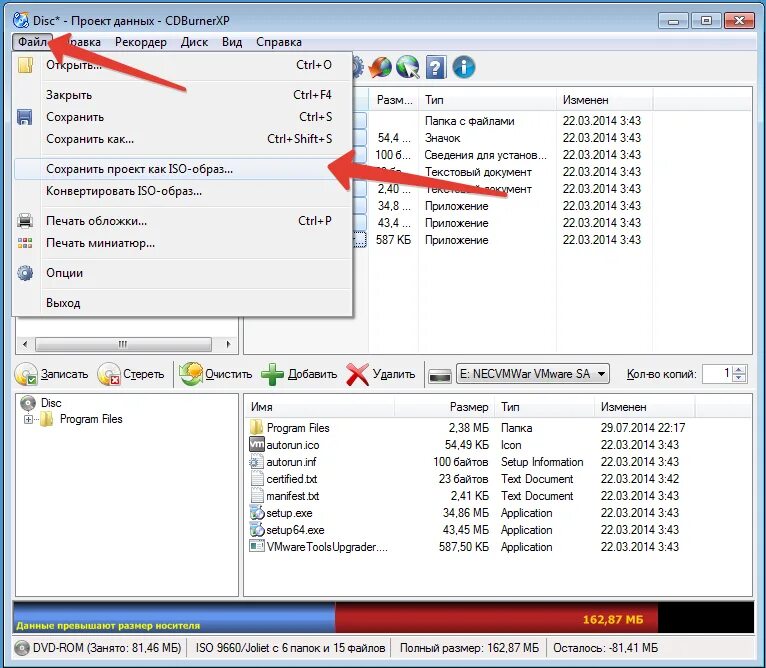The image size is (766, 668).
Task: Click the scrollbar right arrow under folder tree
Action: point(228,344)
